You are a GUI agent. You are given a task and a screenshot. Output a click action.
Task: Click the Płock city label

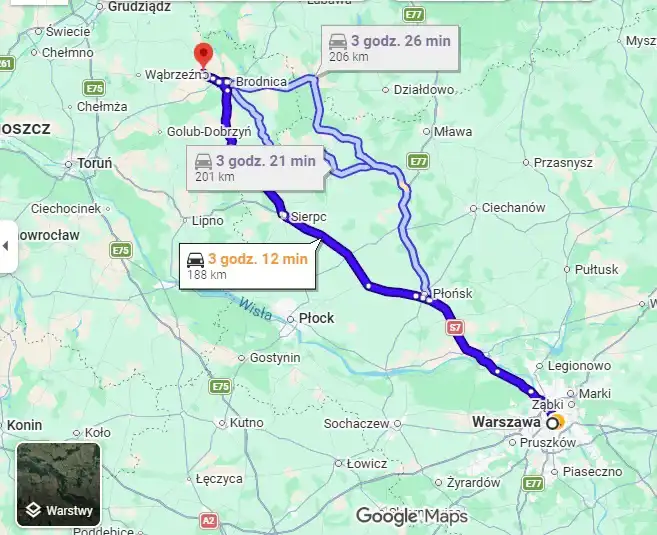[316, 318]
